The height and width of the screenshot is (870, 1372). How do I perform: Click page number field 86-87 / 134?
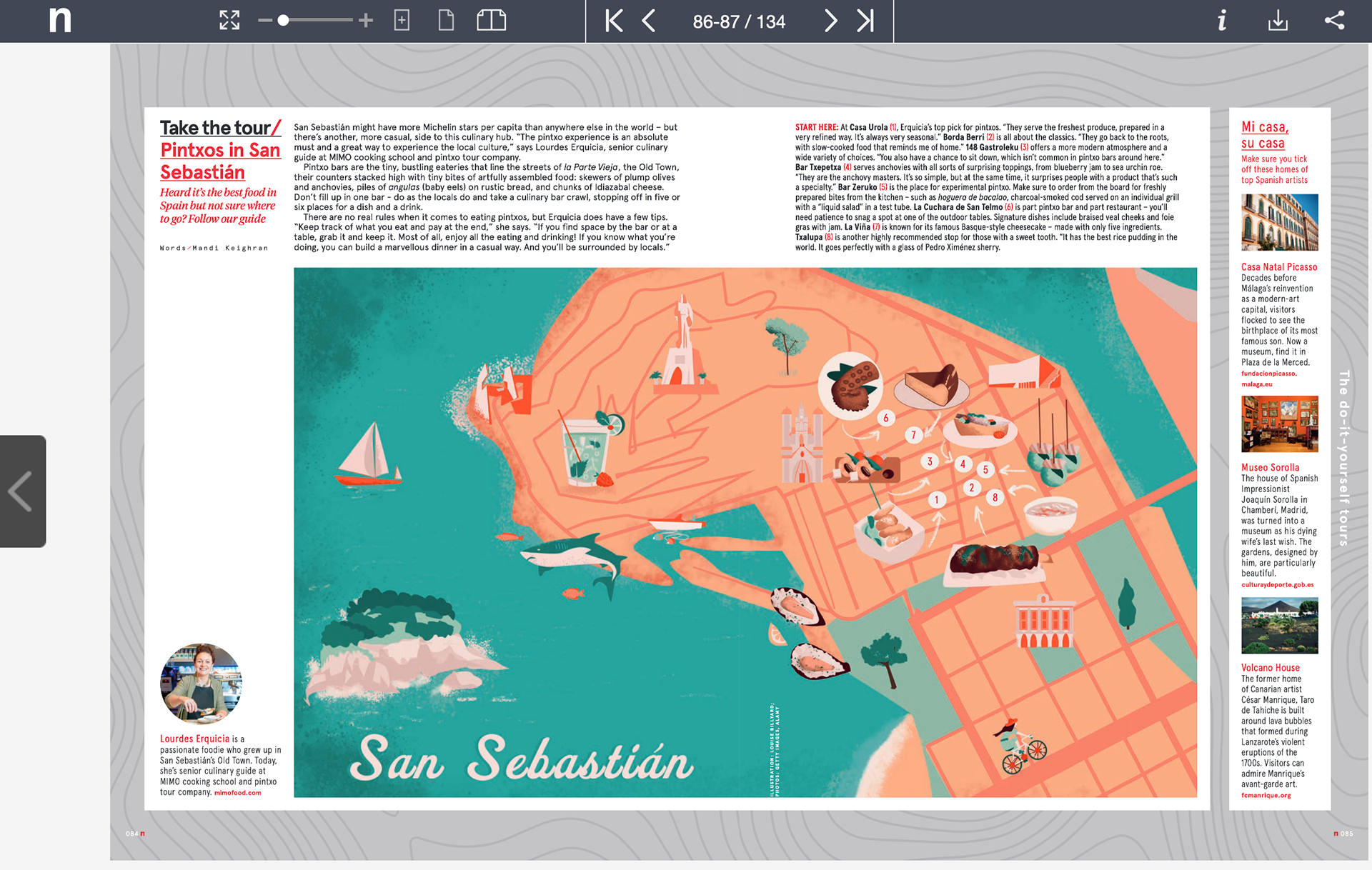coord(739,21)
